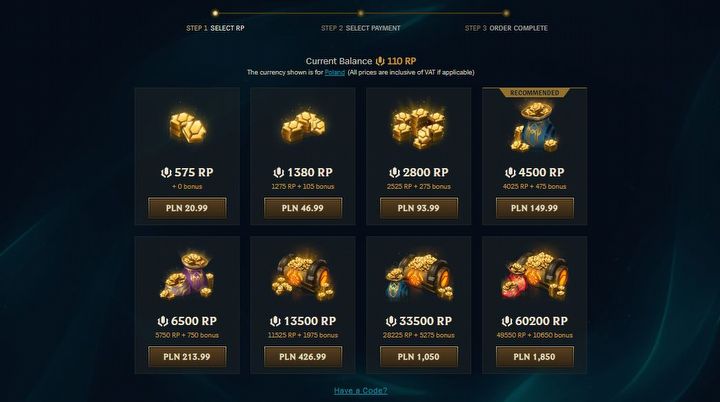Select the 60200 RP chest with red pouch

click(534, 276)
